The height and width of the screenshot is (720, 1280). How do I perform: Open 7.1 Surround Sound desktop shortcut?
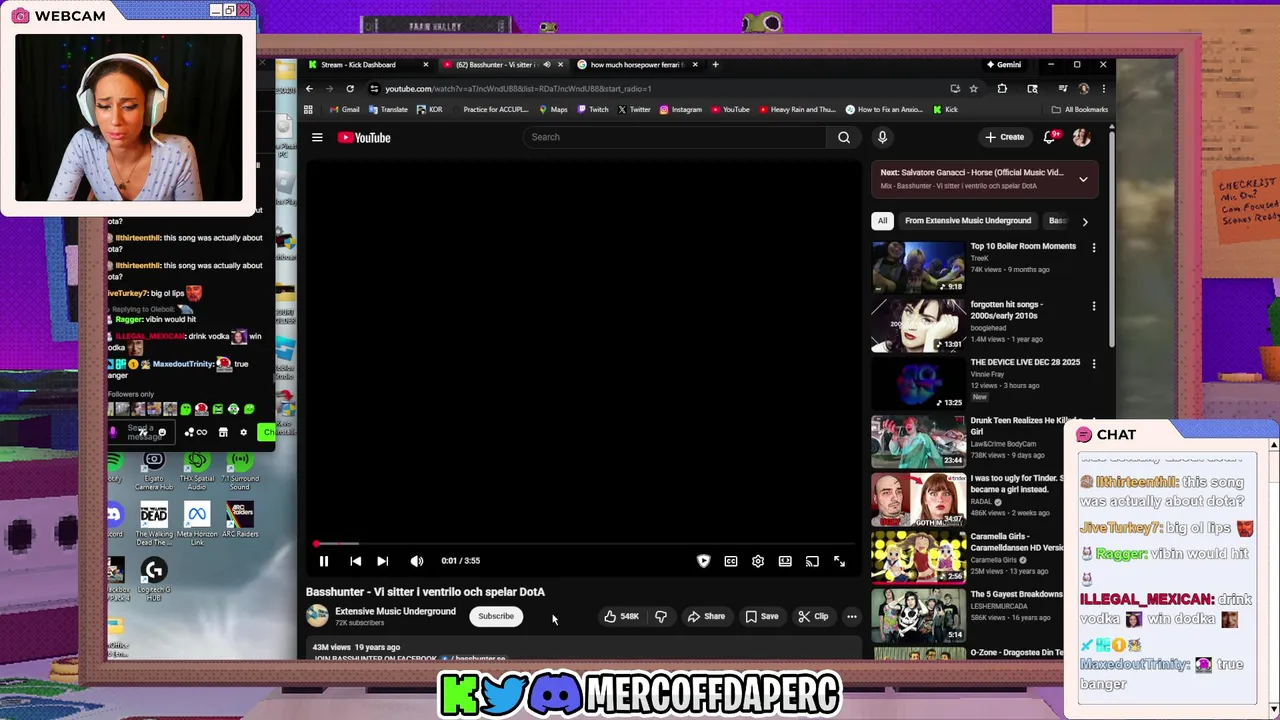tap(239, 471)
